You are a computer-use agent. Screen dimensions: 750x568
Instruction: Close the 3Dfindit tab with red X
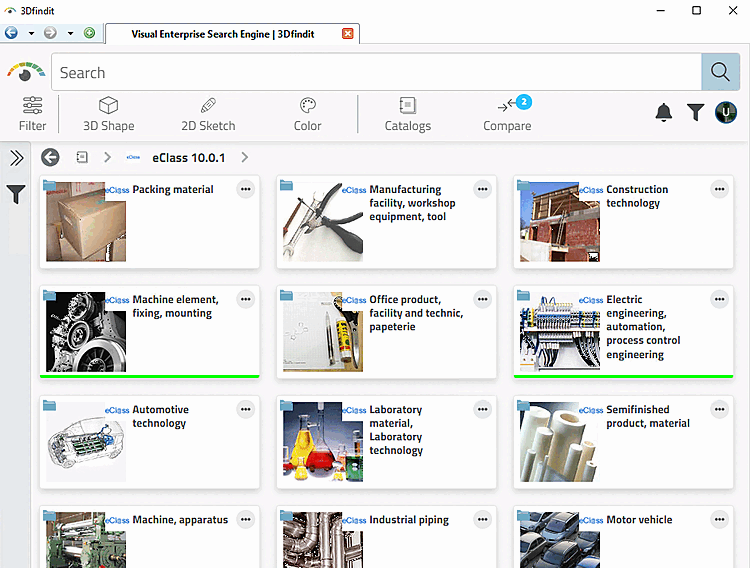coord(348,33)
